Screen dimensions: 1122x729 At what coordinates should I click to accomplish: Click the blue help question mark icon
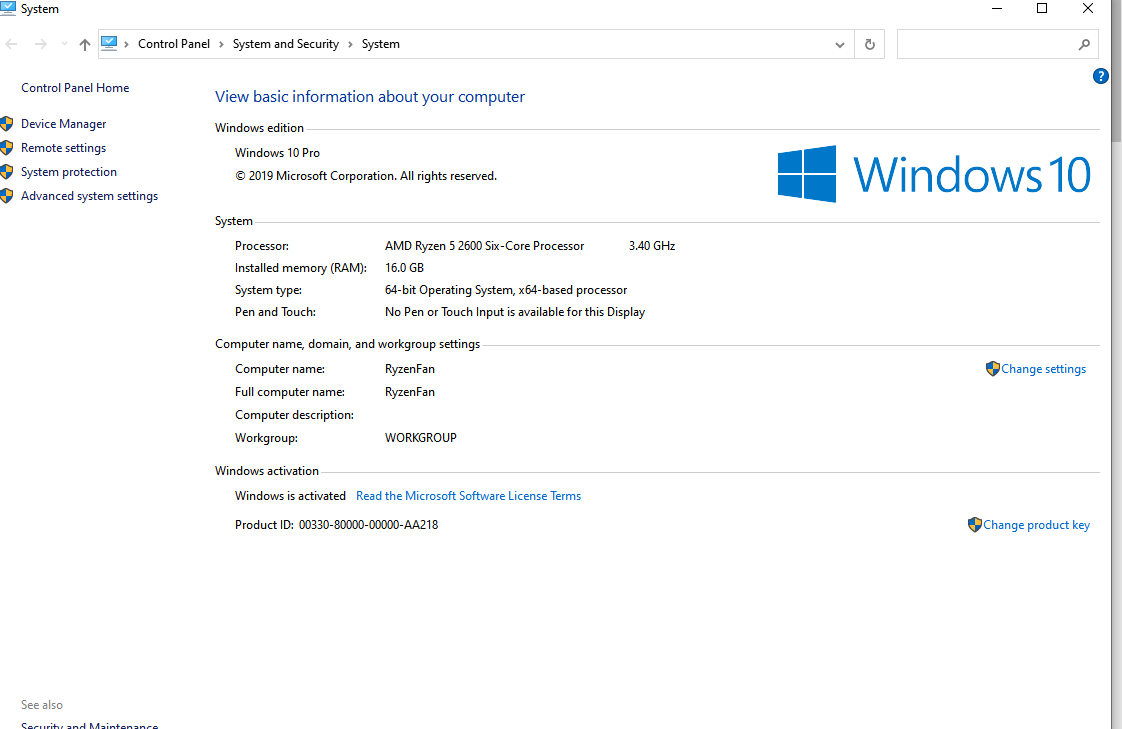pos(1101,76)
